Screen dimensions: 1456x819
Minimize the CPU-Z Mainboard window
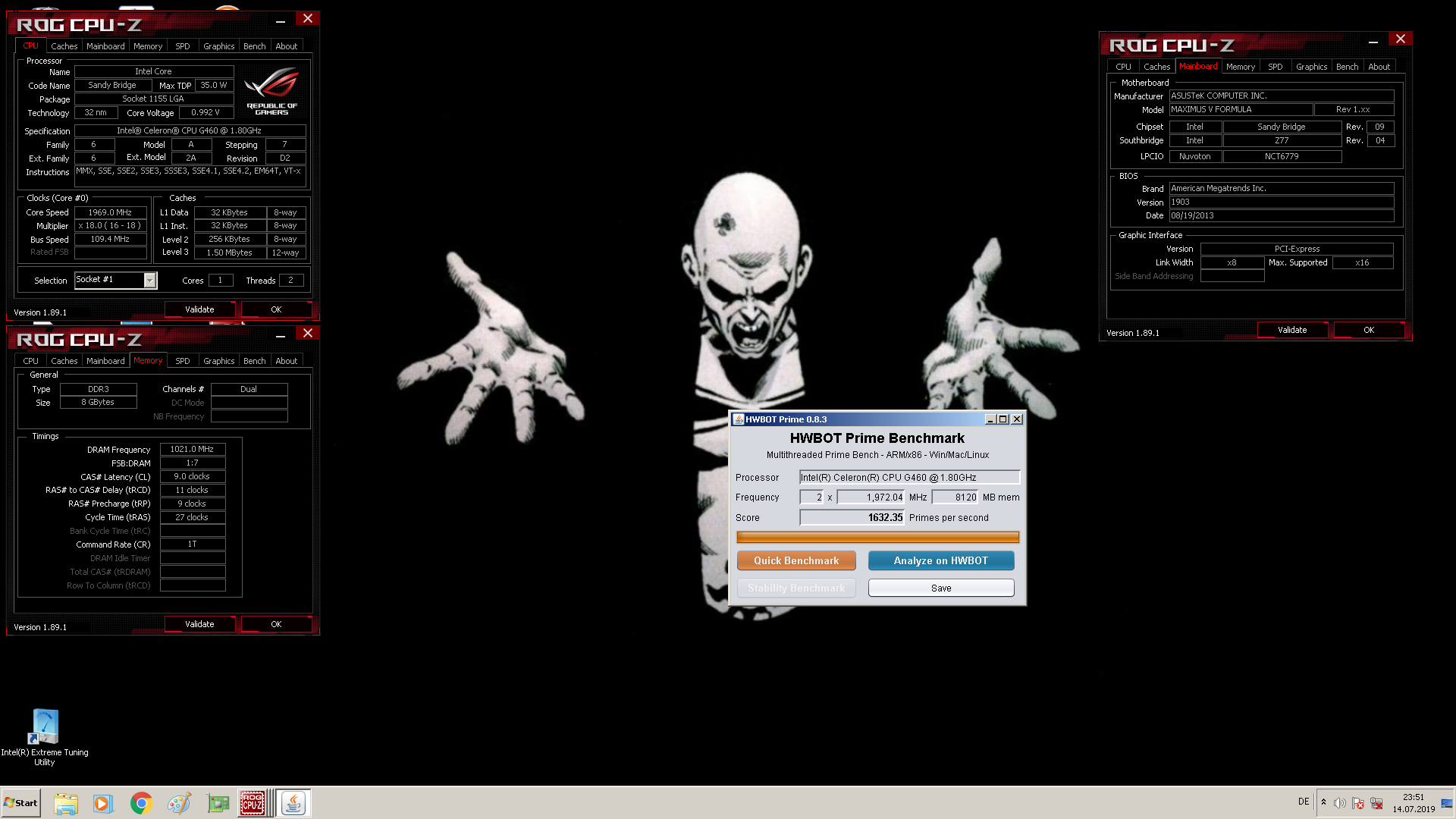point(1373,42)
